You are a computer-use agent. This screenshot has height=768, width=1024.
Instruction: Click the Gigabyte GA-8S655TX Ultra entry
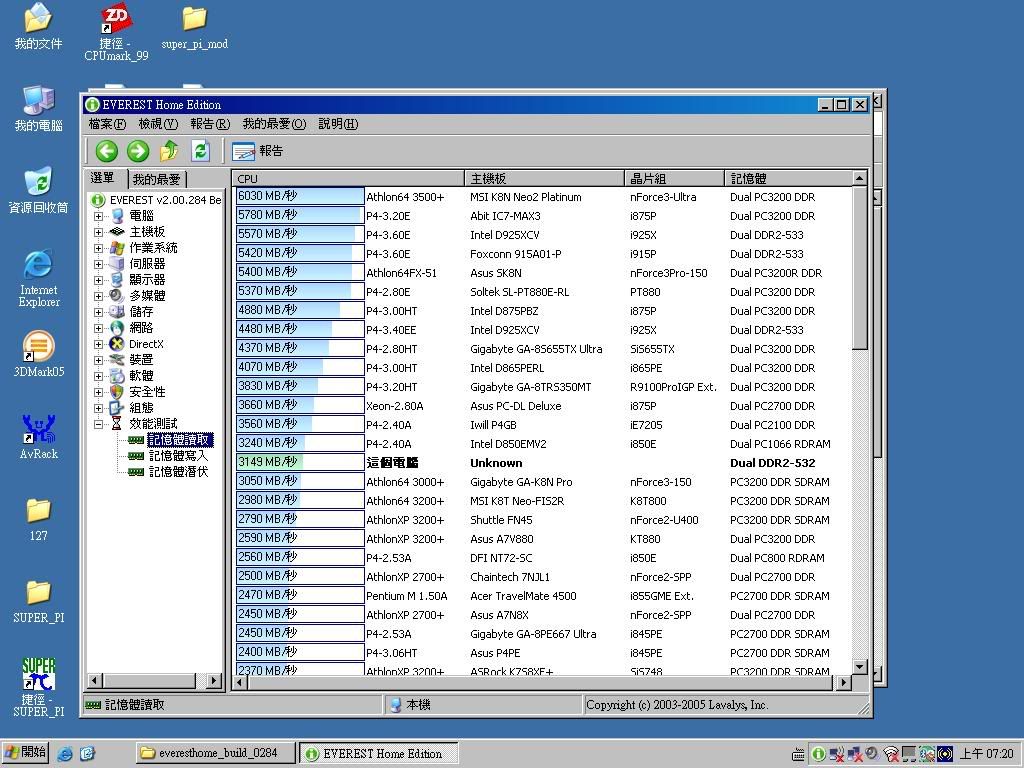pyautogui.click(x=536, y=349)
